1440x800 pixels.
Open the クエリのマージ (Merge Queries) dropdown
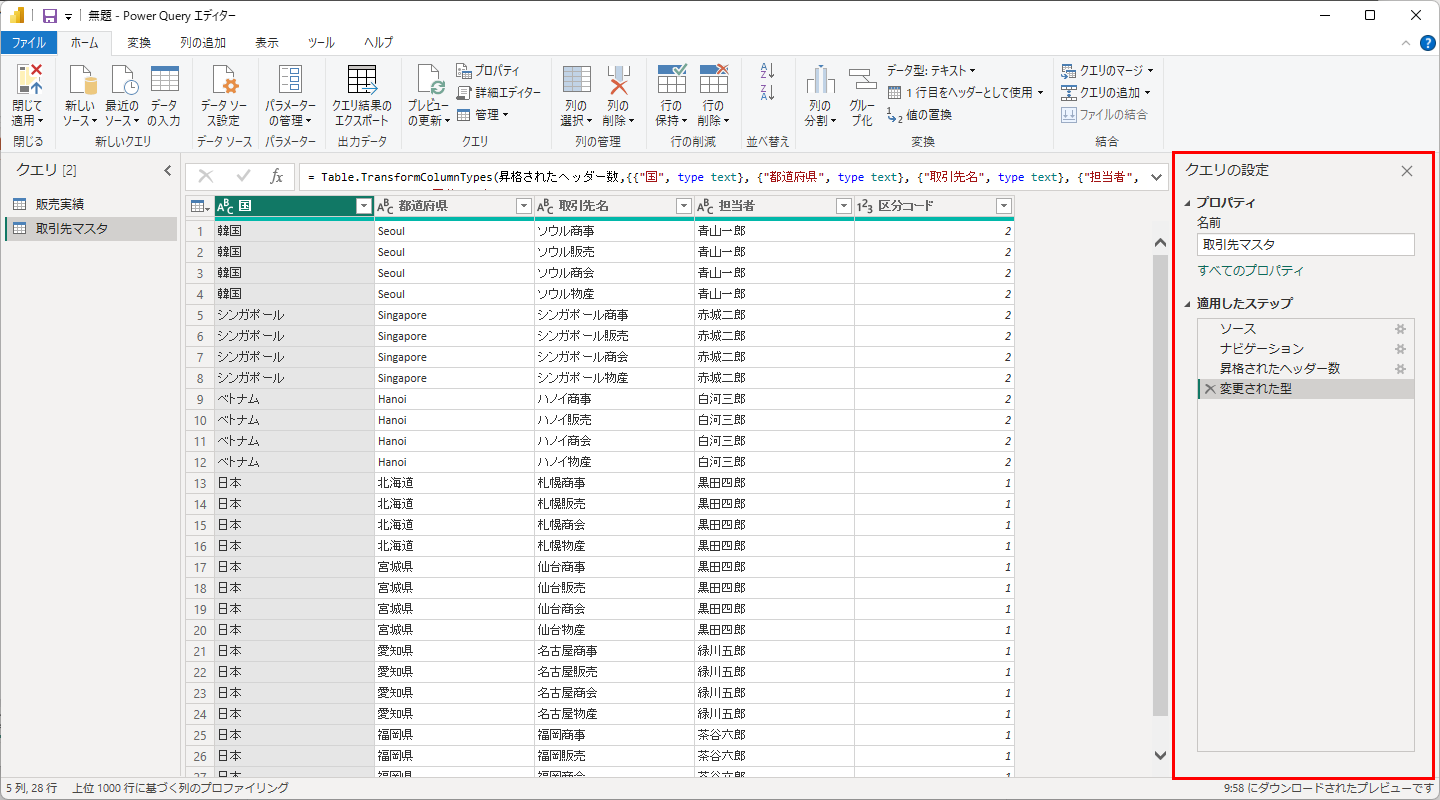[x=1107, y=71]
